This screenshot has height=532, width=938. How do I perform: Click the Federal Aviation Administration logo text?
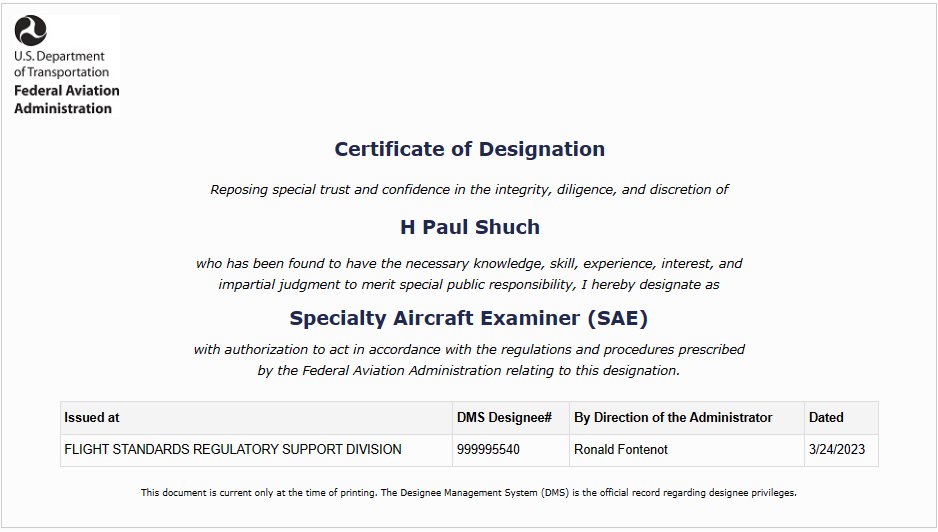(x=66, y=99)
